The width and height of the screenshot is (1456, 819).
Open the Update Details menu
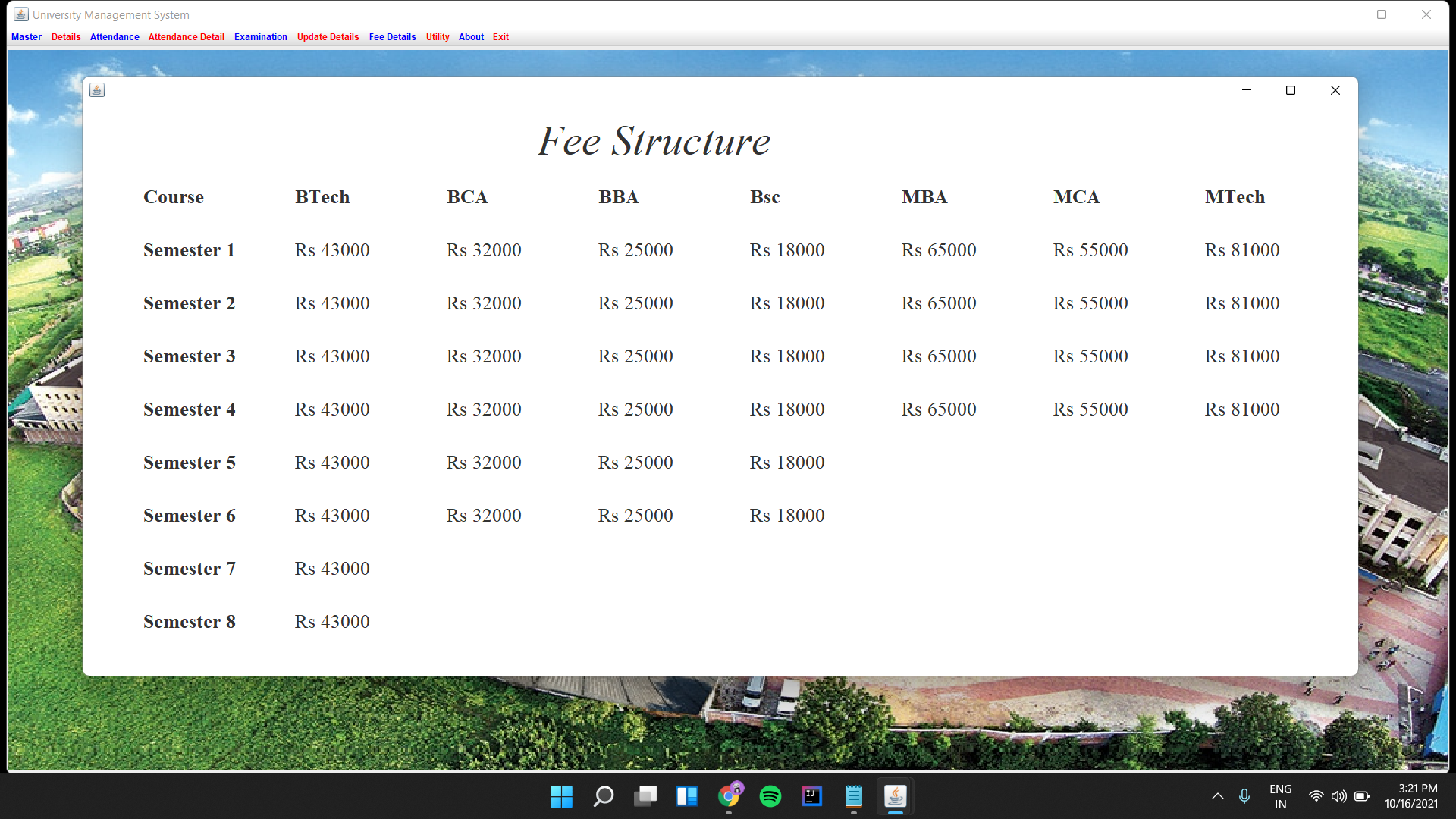point(328,37)
